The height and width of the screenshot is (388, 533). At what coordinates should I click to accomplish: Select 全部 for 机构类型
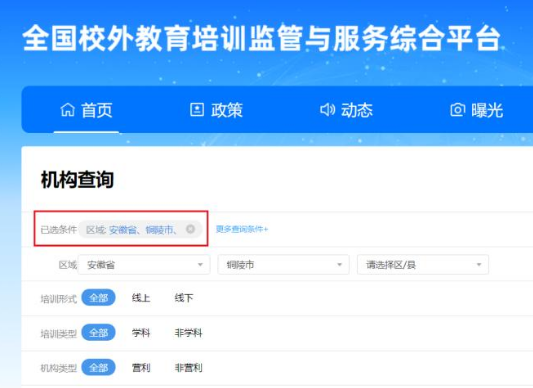99,367
